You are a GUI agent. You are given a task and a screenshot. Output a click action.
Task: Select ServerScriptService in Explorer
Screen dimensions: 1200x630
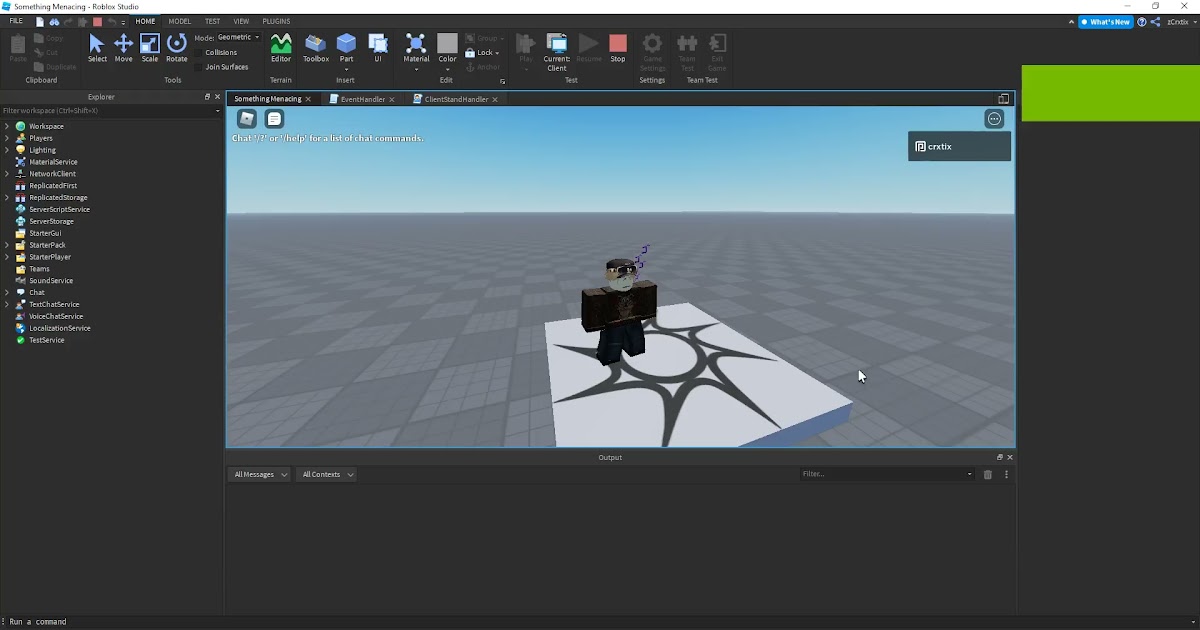[x=59, y=209]
